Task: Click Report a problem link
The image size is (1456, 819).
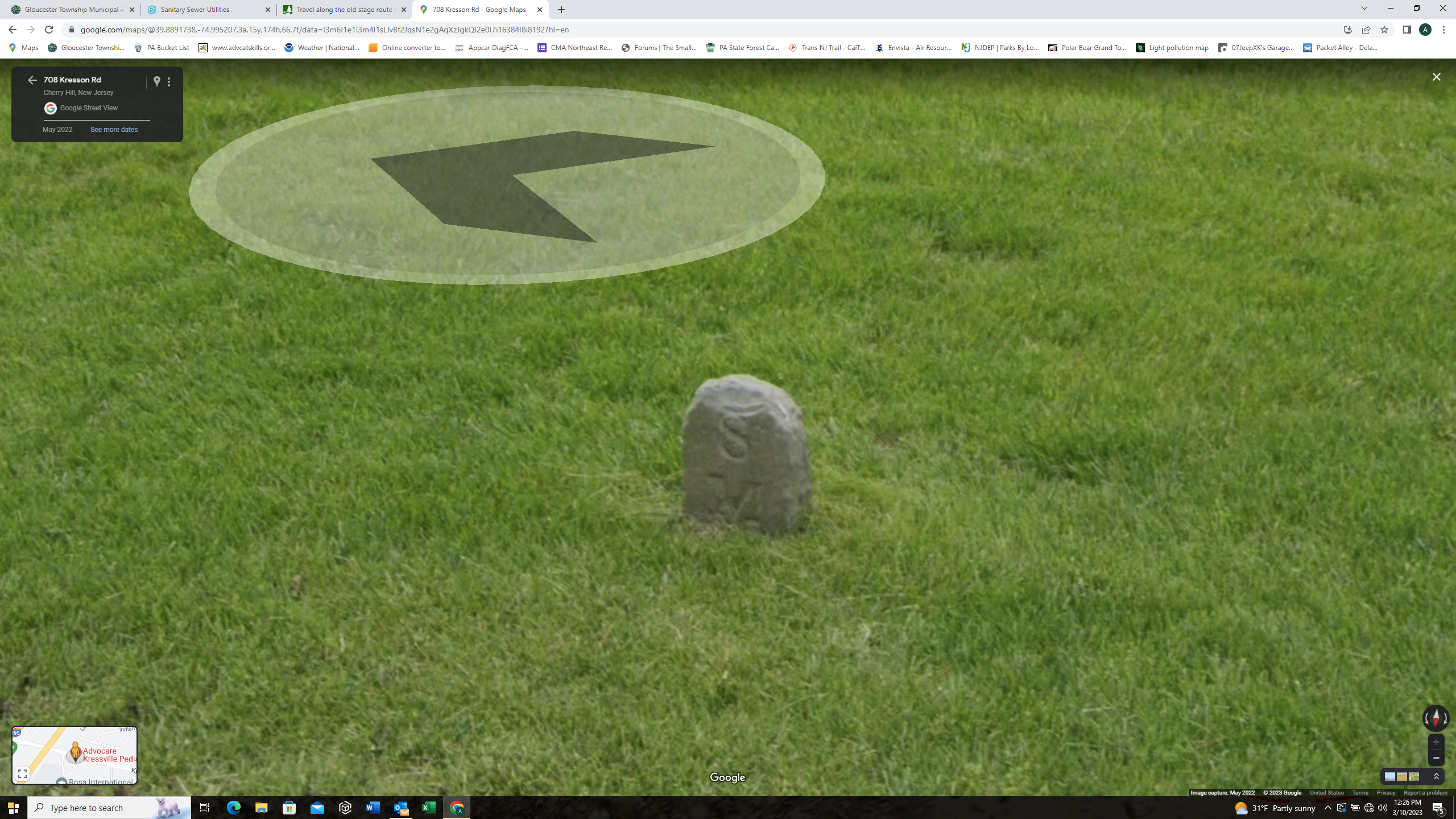Action: click(x=1425, y=793)
